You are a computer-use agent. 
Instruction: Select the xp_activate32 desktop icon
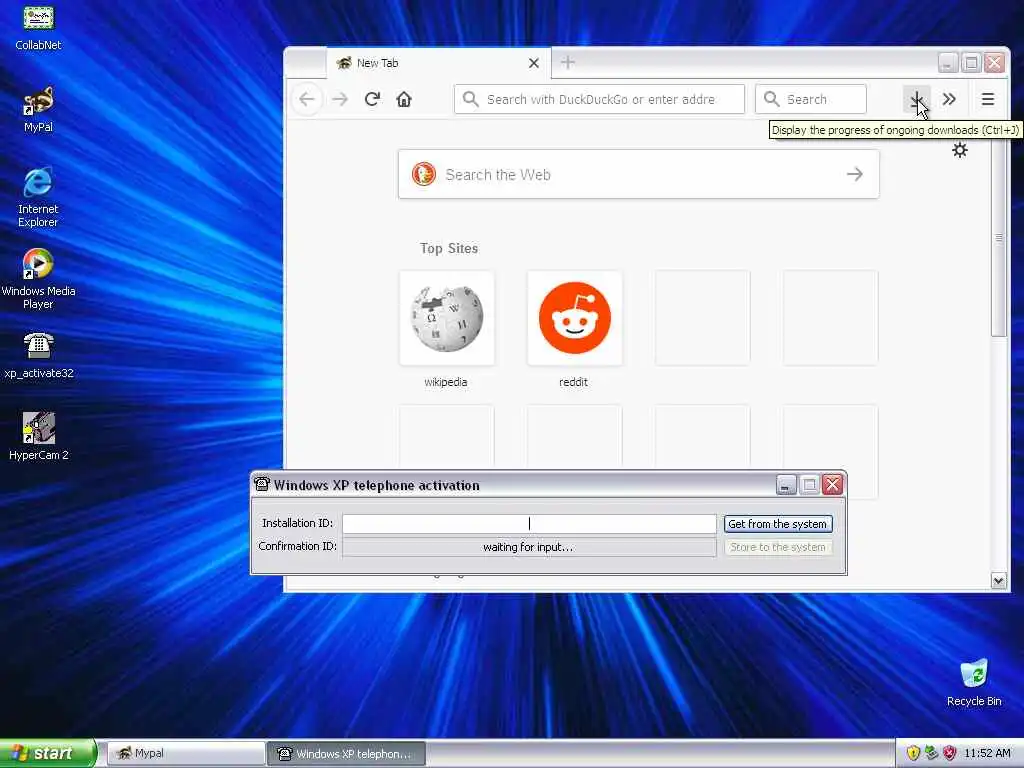click(x=39, y=355)
